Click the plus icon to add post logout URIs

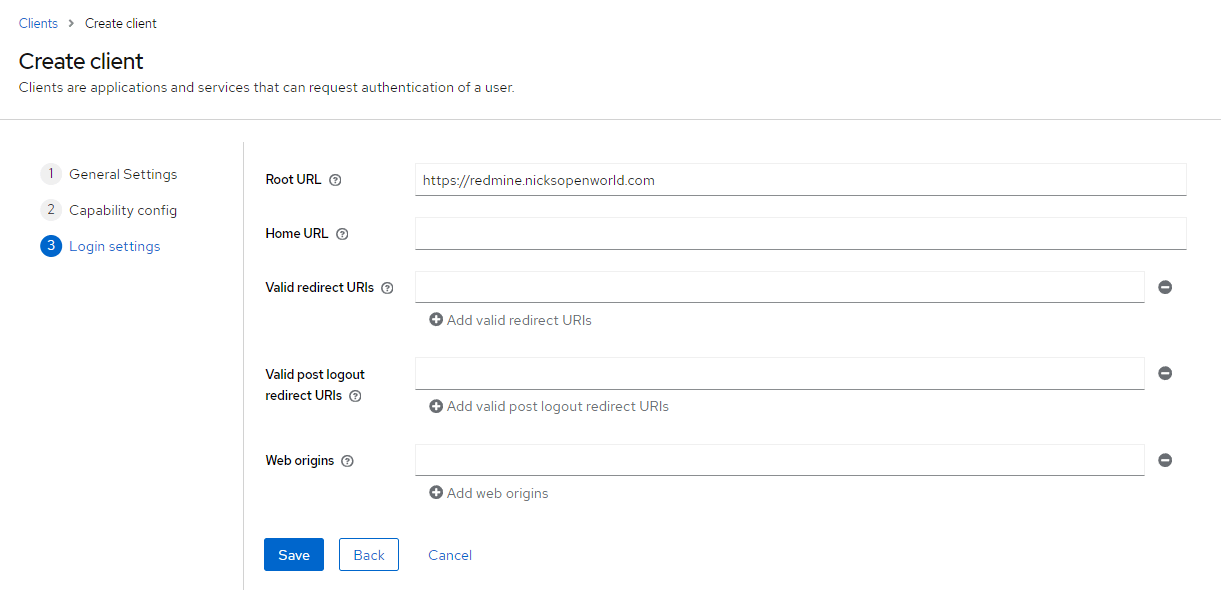[x=436, y=406]
